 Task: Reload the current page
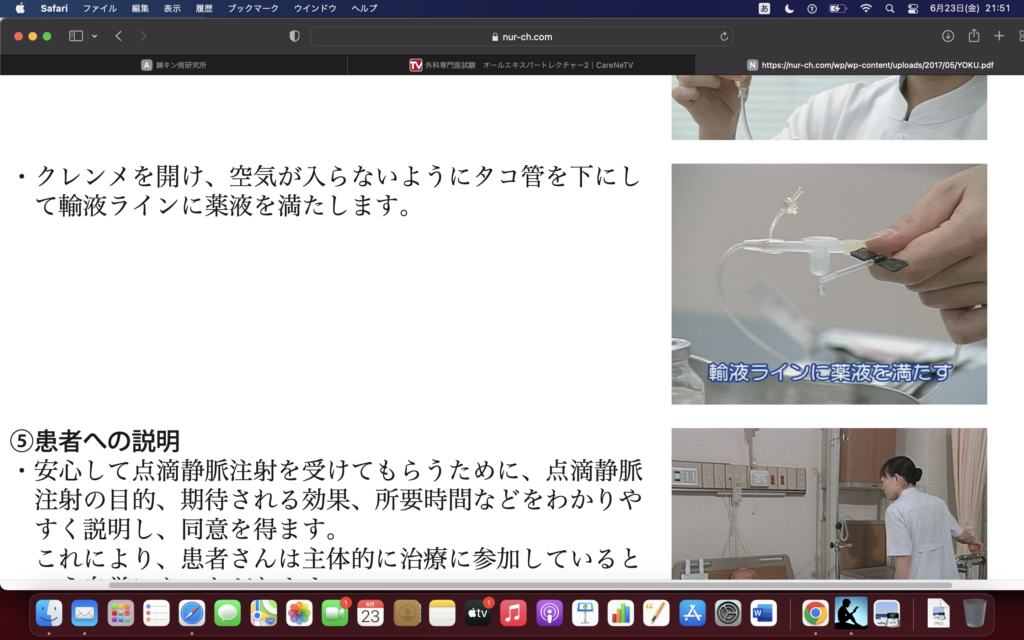[x=724, y=35]
